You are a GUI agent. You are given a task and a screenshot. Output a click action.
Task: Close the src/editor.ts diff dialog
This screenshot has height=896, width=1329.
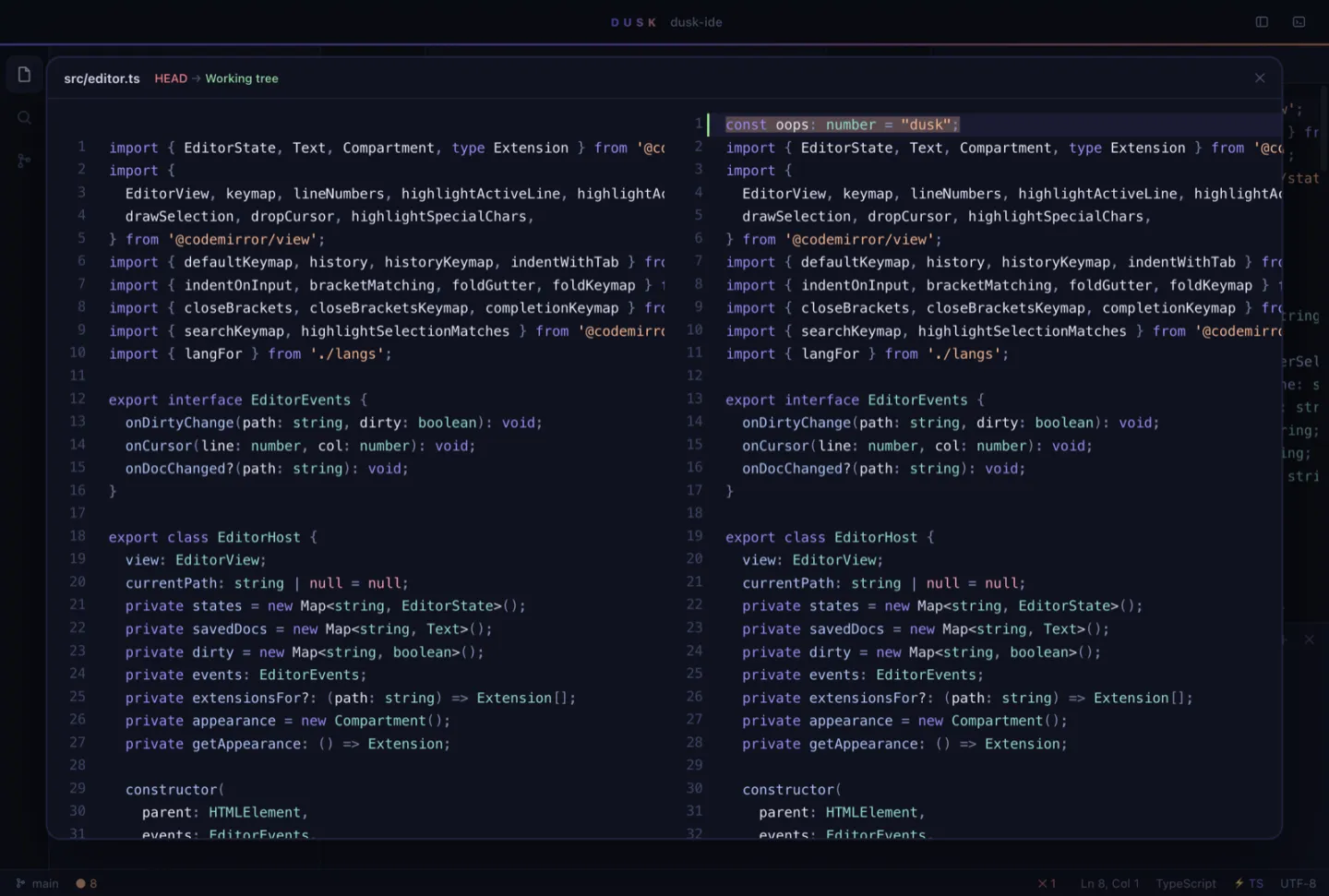click(x=1260, y=78)
